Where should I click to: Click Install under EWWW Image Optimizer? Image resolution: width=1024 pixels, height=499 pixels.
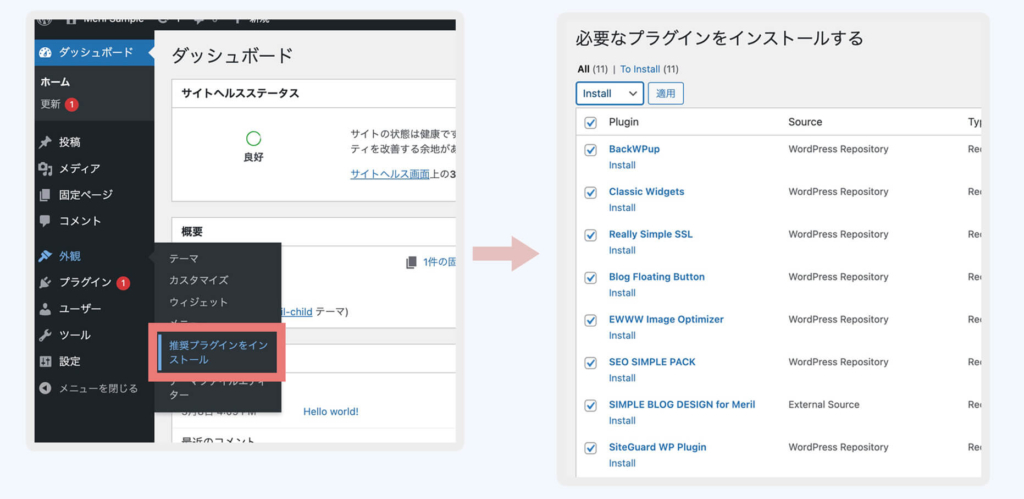pos(622,335)
